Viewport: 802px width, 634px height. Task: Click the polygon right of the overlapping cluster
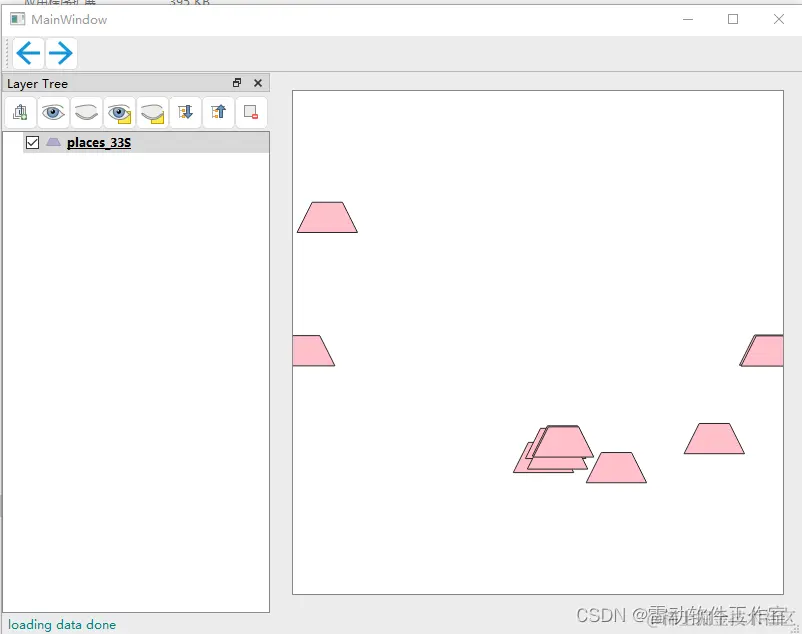[616, 468]
